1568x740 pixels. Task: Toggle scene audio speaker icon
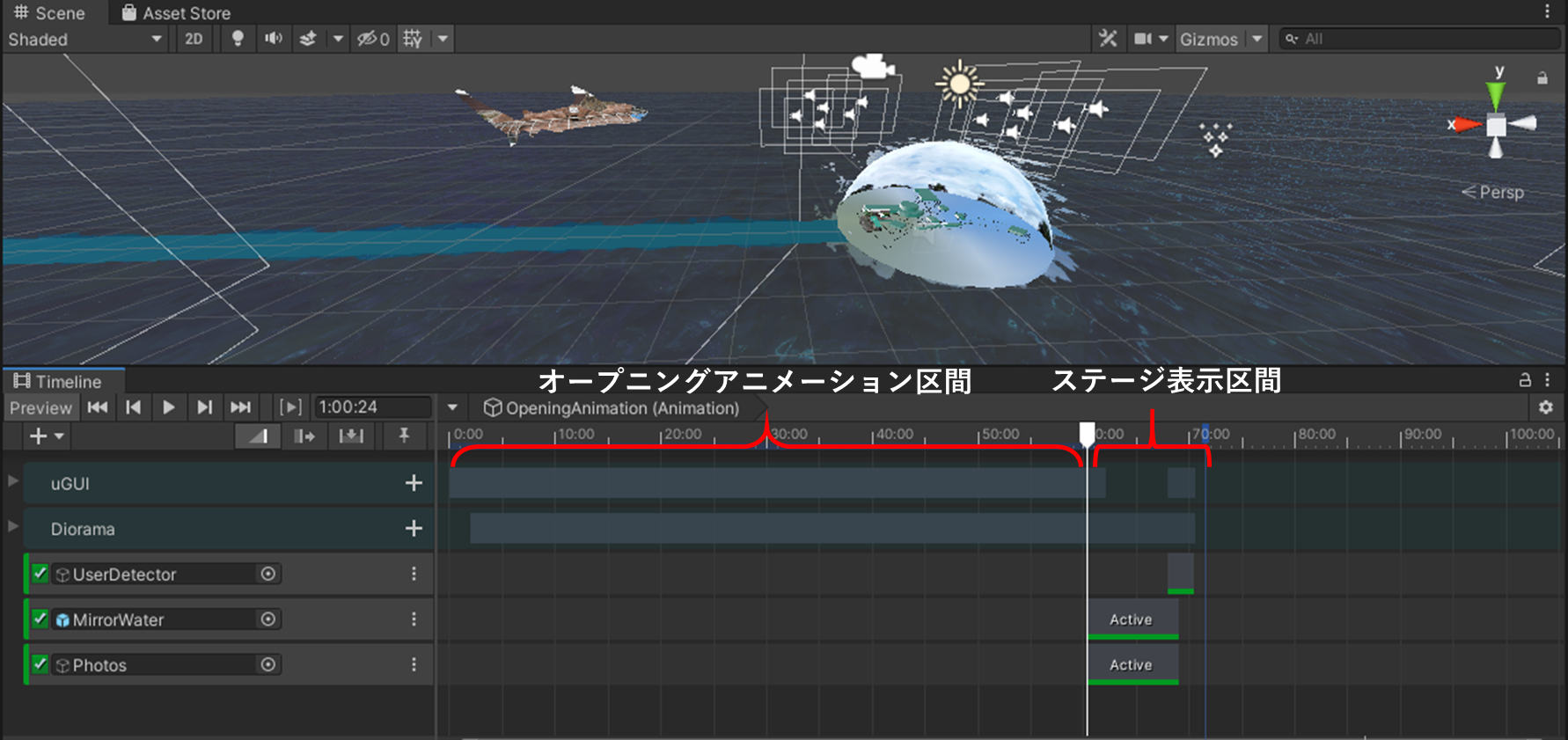click(x=274, y=39)
